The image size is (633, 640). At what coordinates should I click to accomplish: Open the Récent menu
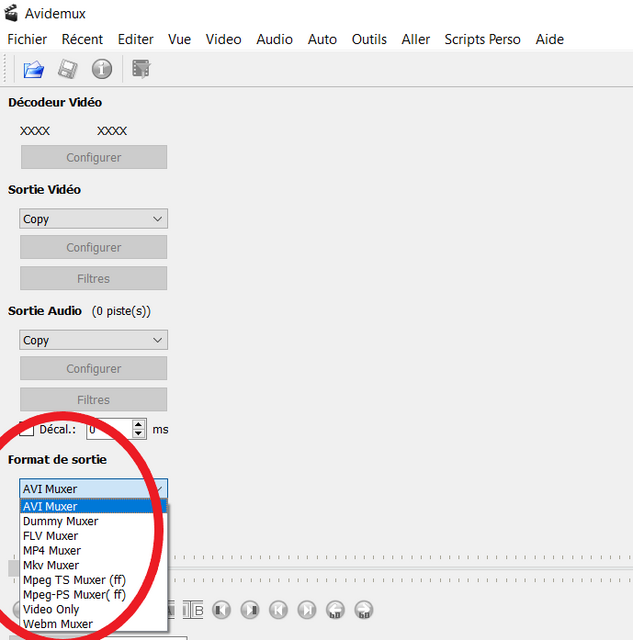click(x=82, y=39)
